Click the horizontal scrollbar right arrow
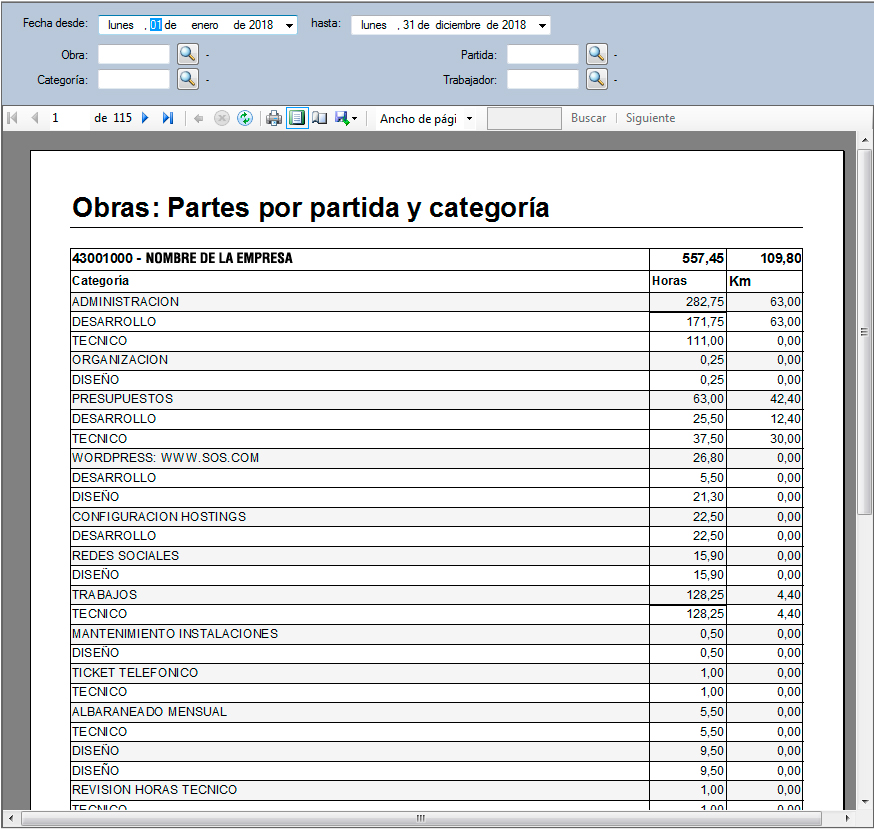 coord(847,818)
